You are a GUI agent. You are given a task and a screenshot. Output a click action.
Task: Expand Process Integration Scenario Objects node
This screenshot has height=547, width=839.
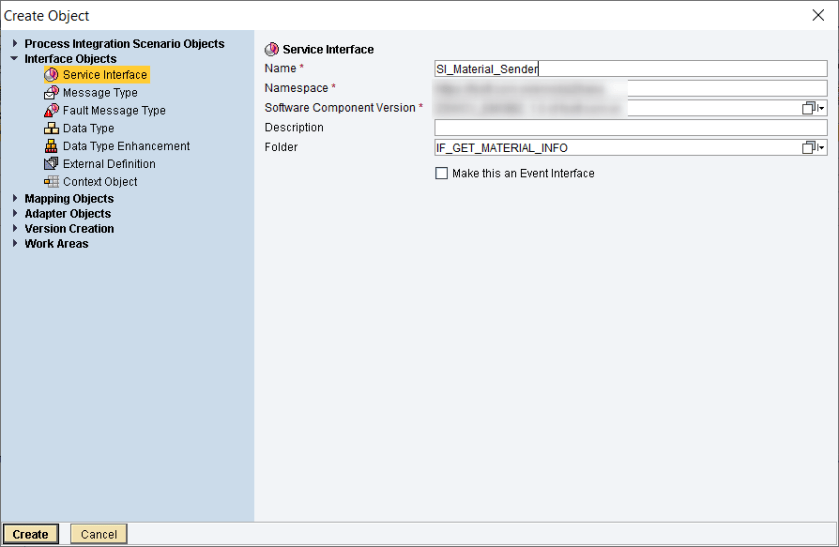(x=14, y=44)
